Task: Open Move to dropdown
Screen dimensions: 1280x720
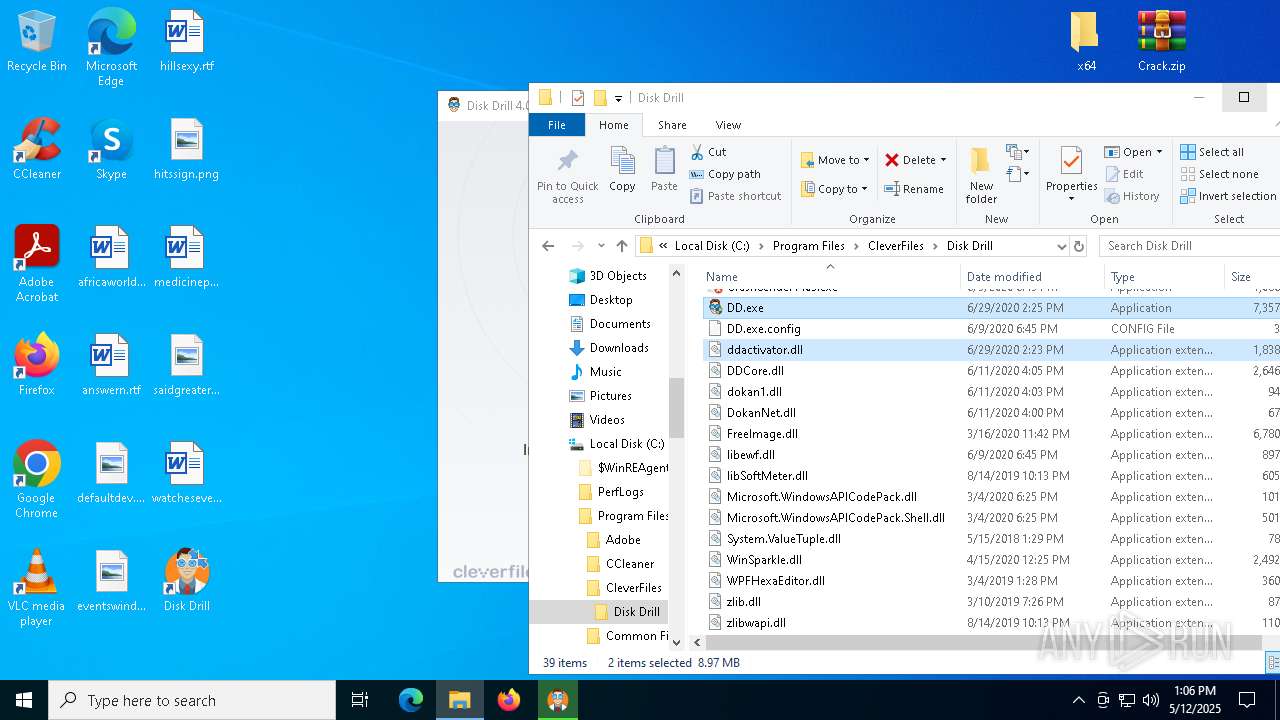Action: (835, 160)
